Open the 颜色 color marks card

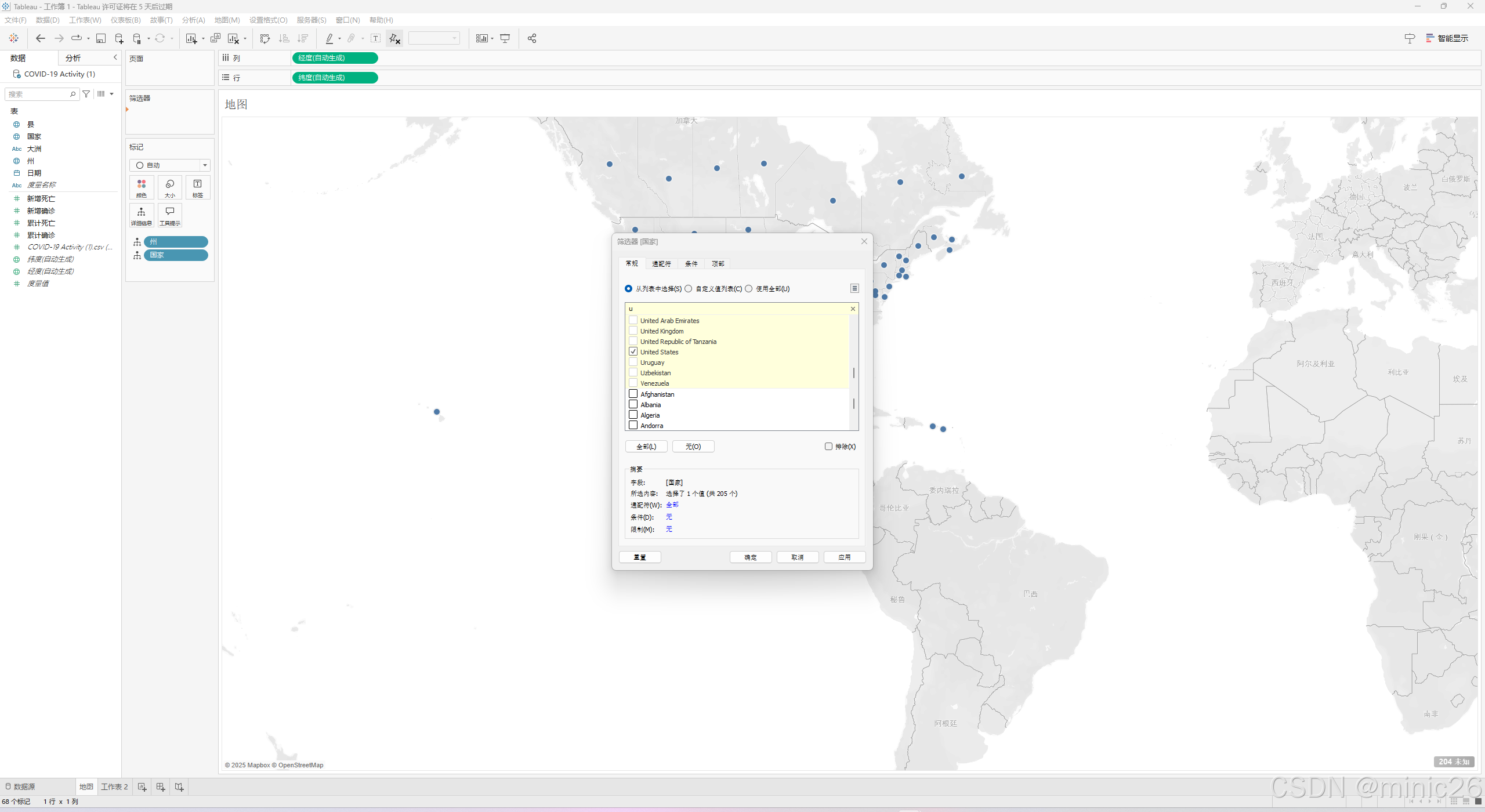[142, 187]
